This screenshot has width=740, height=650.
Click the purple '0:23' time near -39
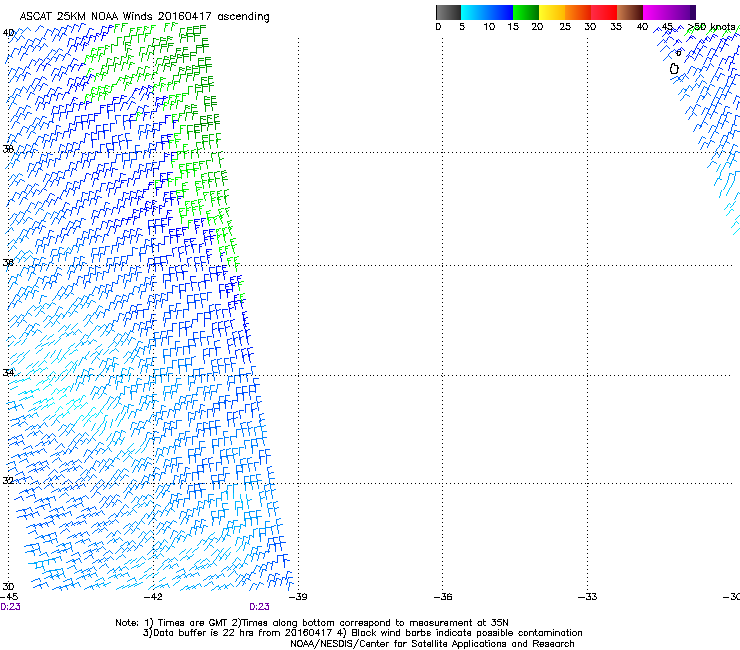tap(260, 607)
